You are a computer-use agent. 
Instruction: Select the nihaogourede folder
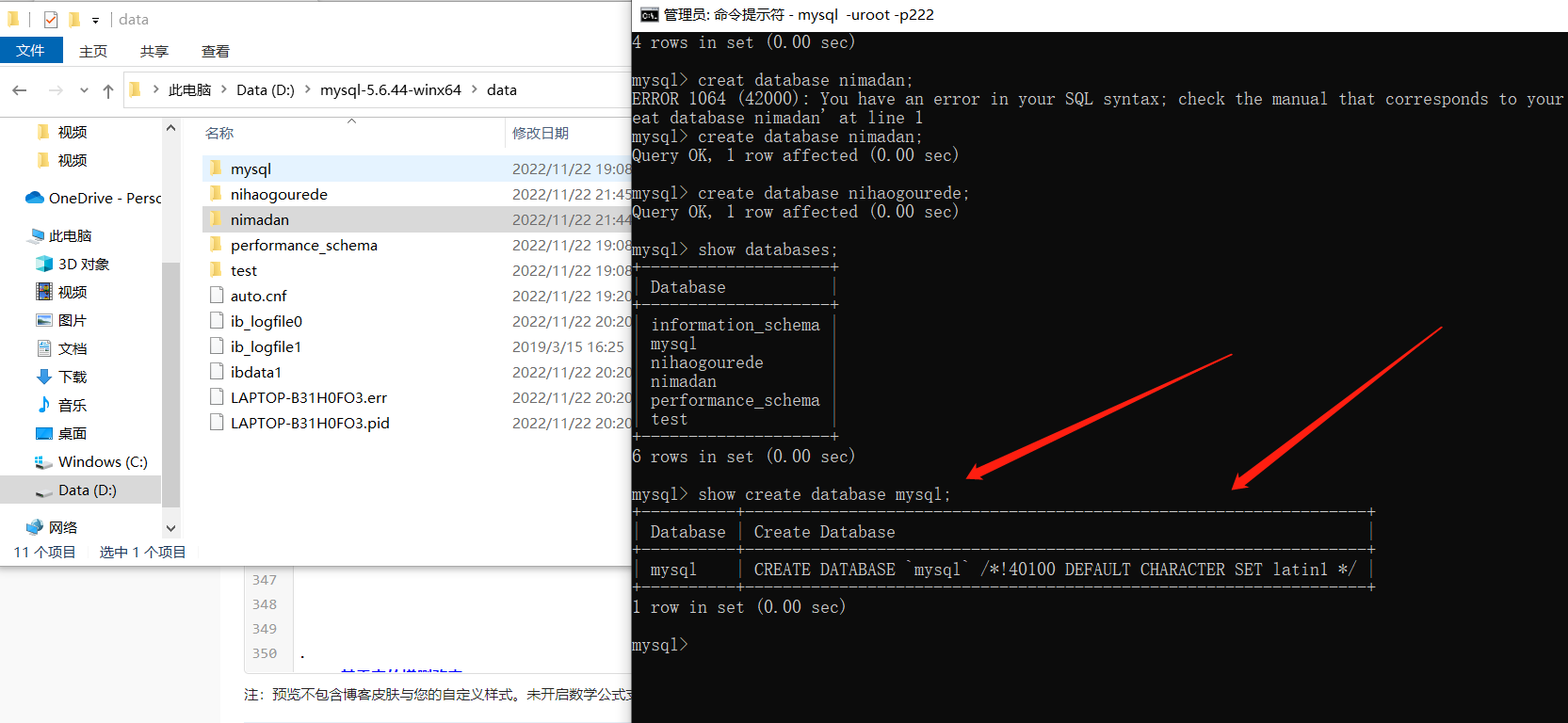(416, 194)
